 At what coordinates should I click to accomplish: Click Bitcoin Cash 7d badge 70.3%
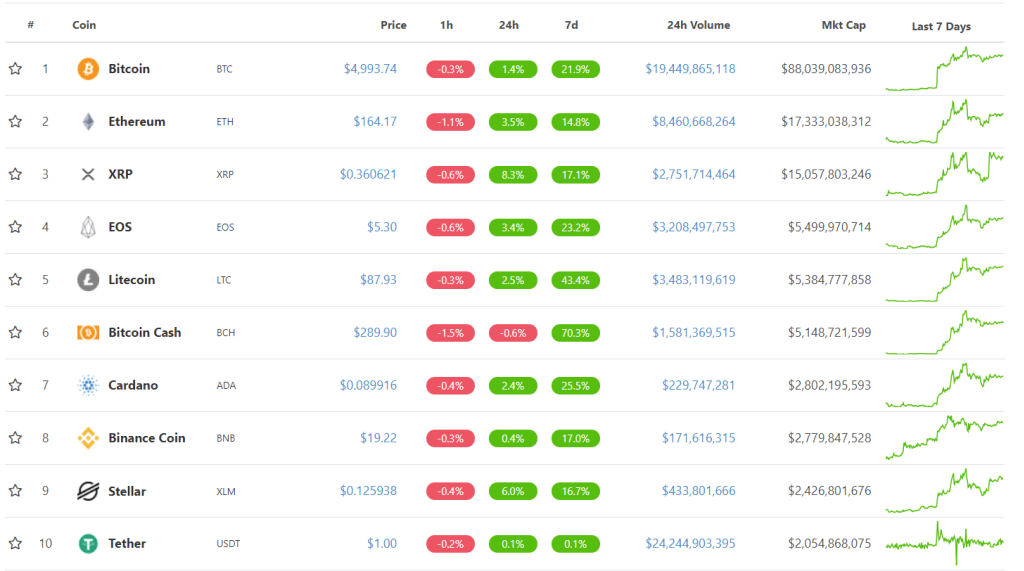575,333
